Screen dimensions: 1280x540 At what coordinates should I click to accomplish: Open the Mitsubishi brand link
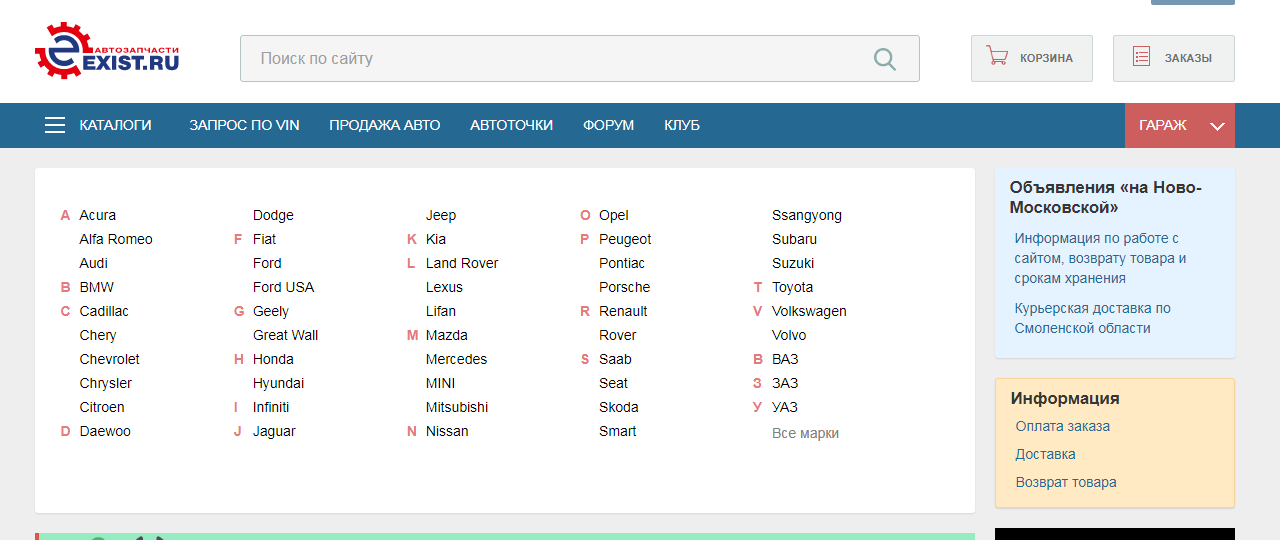coord(457,407)
